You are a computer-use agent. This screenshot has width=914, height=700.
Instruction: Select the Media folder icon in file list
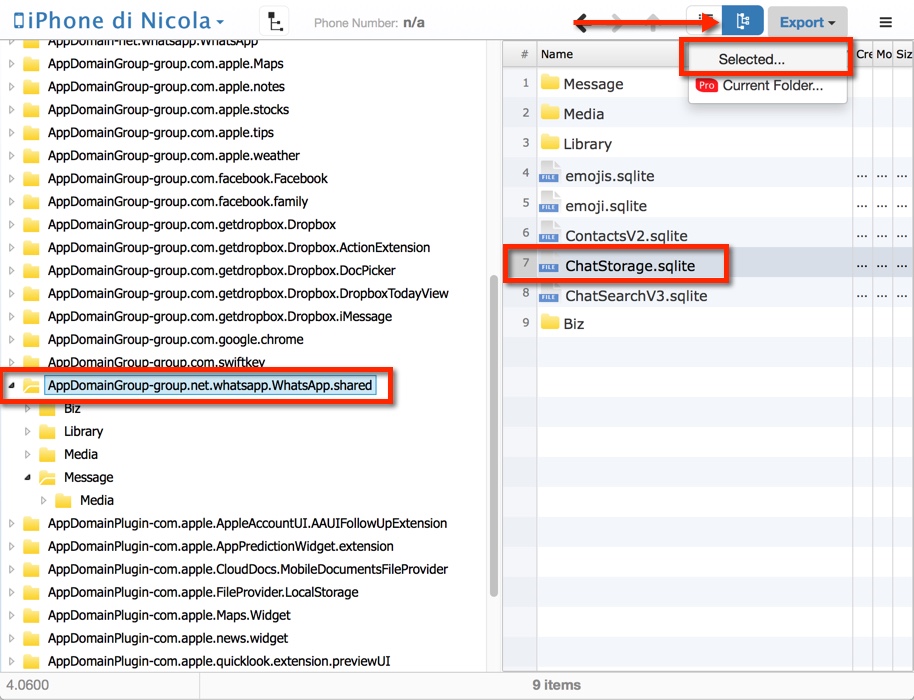coord(550,112)
